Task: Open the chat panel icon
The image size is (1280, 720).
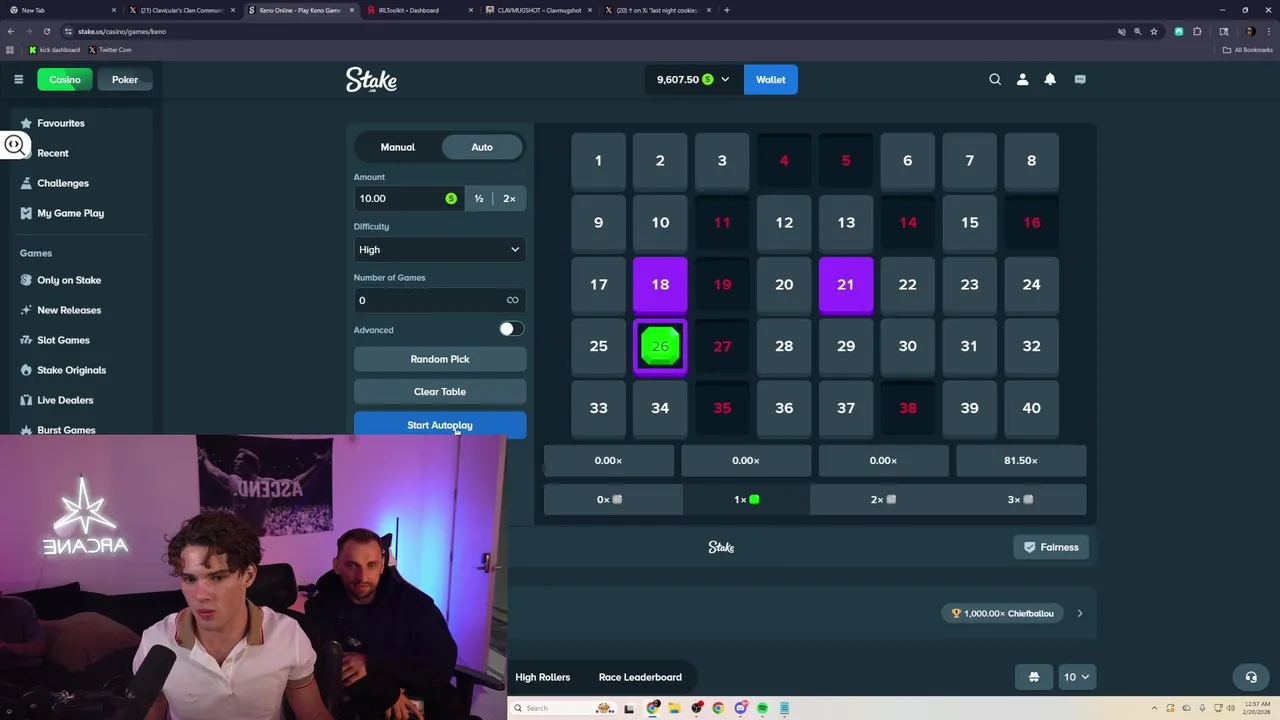Action: (1080, 79)
